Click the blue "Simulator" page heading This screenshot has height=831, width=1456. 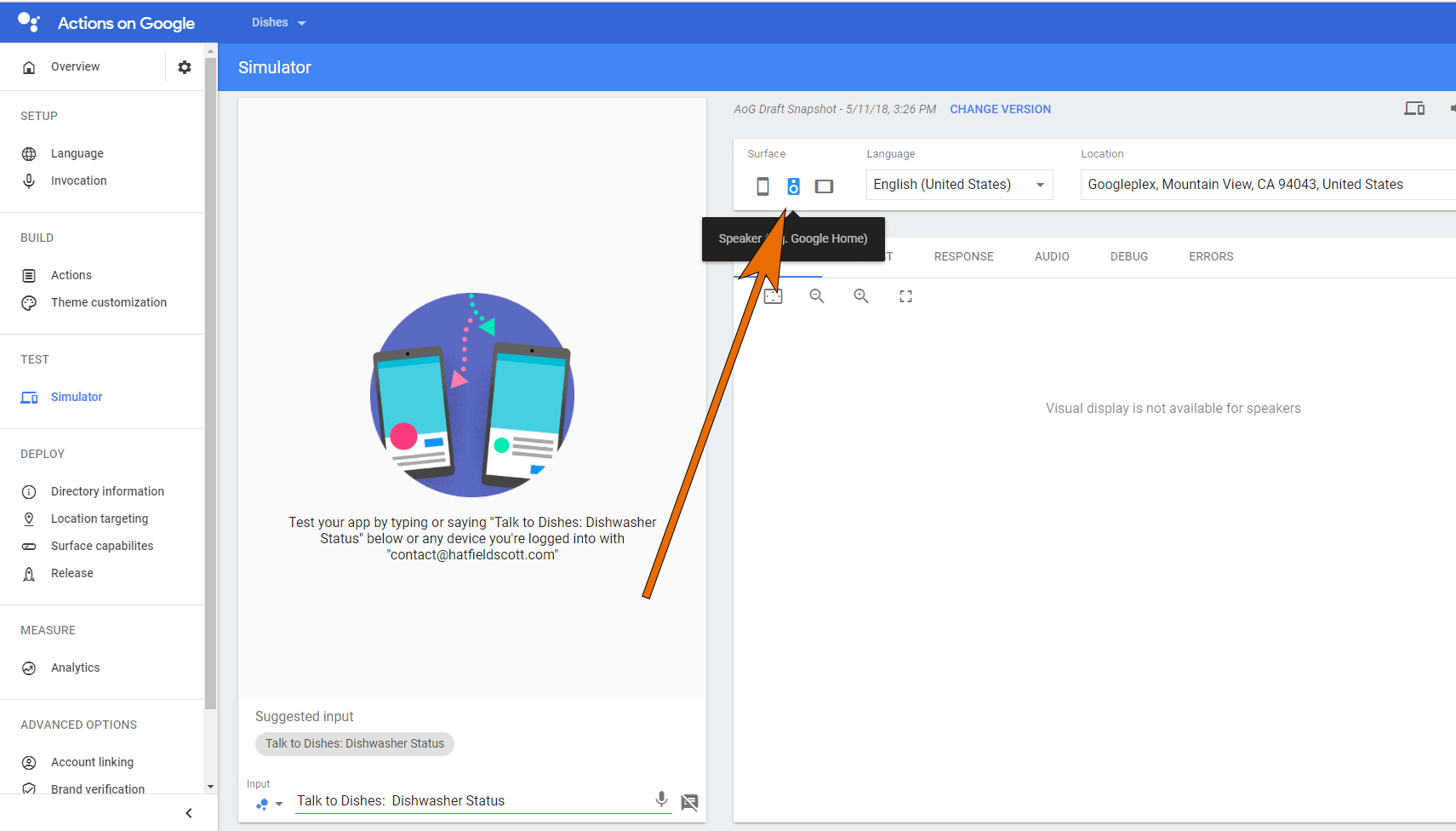coord(275,67)
